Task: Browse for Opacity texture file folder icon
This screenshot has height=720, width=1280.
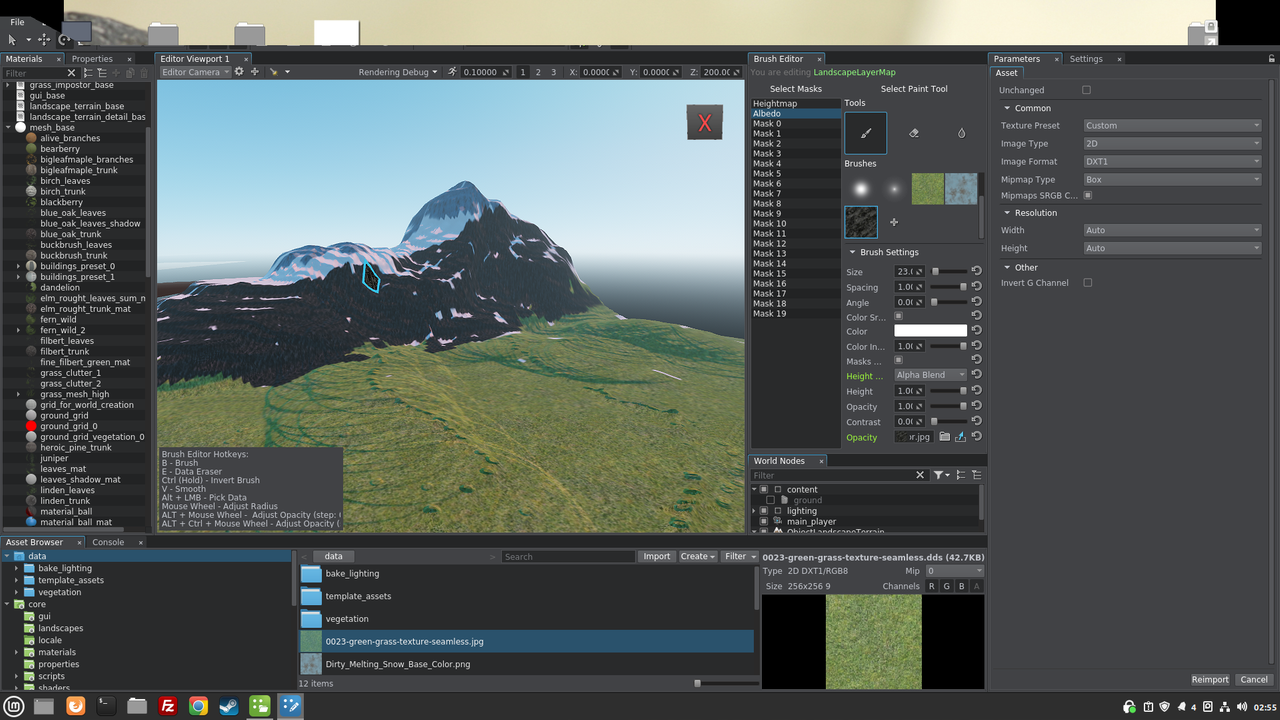Action: pyautogui.click(x=944, y=437)
